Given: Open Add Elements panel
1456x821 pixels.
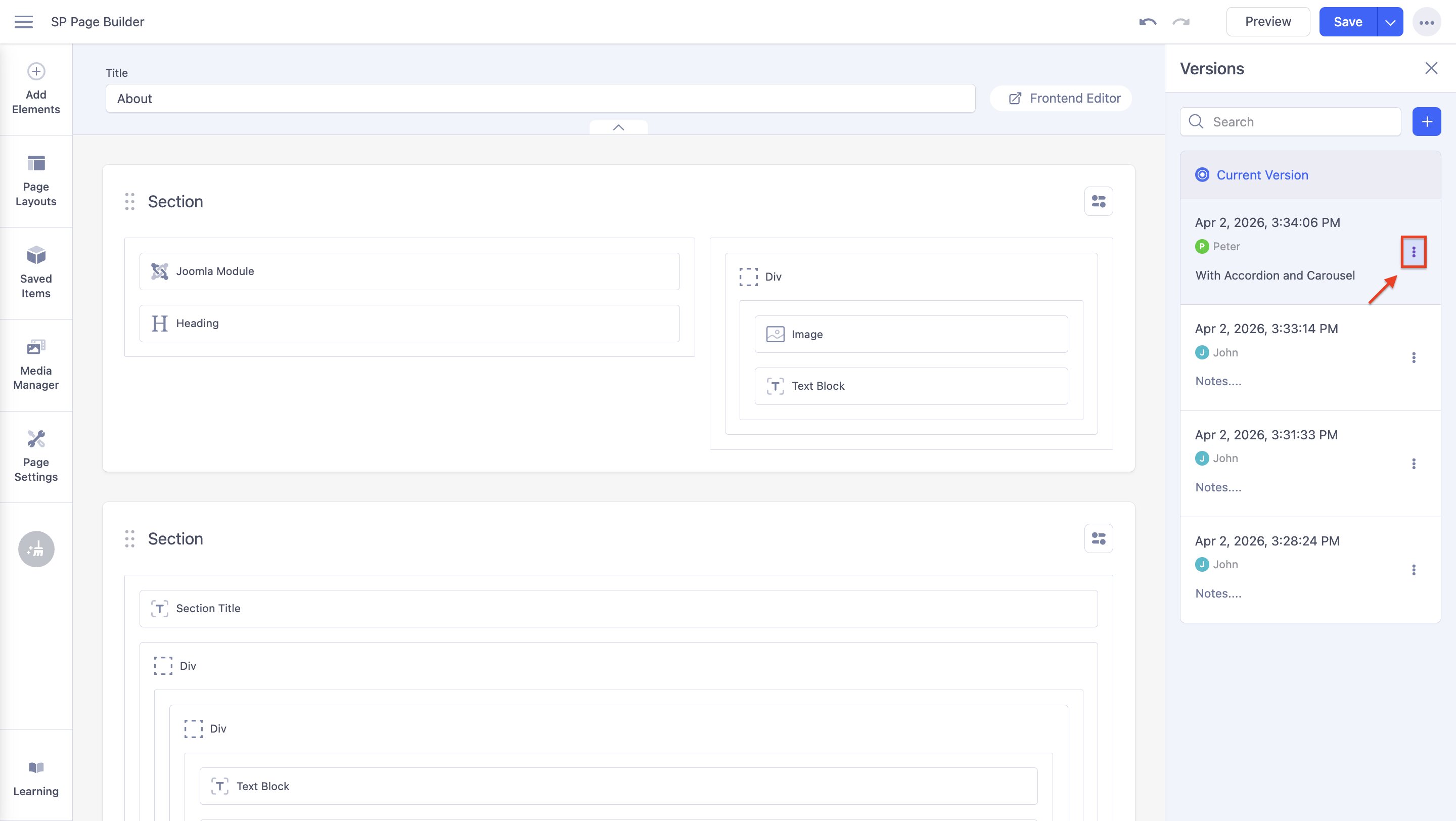Looking at the screenshot, I should 36,88.
